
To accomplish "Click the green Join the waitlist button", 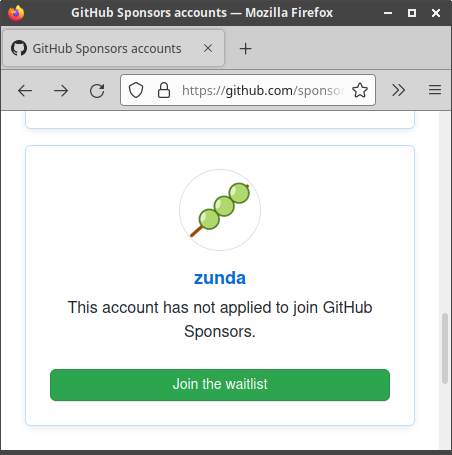I will tap(220, 385).
